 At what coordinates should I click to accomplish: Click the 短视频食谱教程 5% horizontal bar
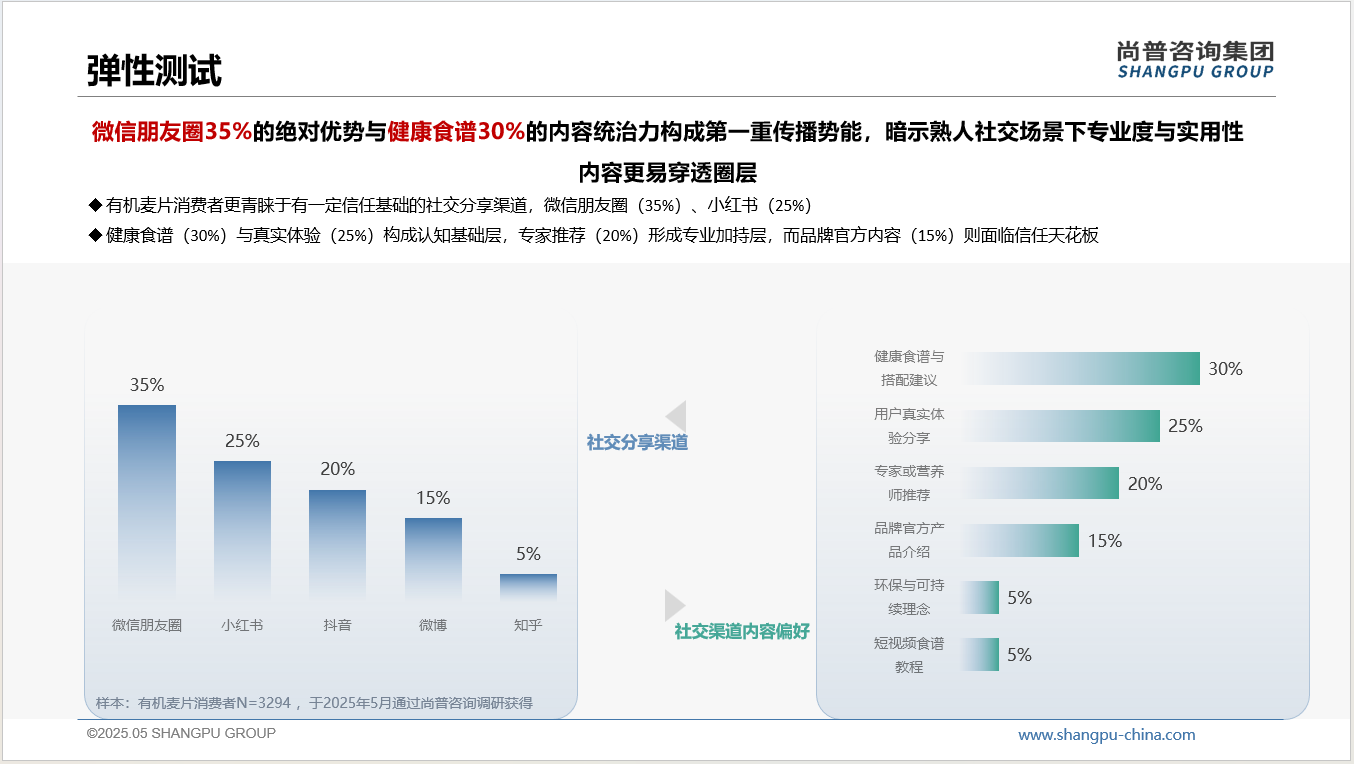(980, 654)
